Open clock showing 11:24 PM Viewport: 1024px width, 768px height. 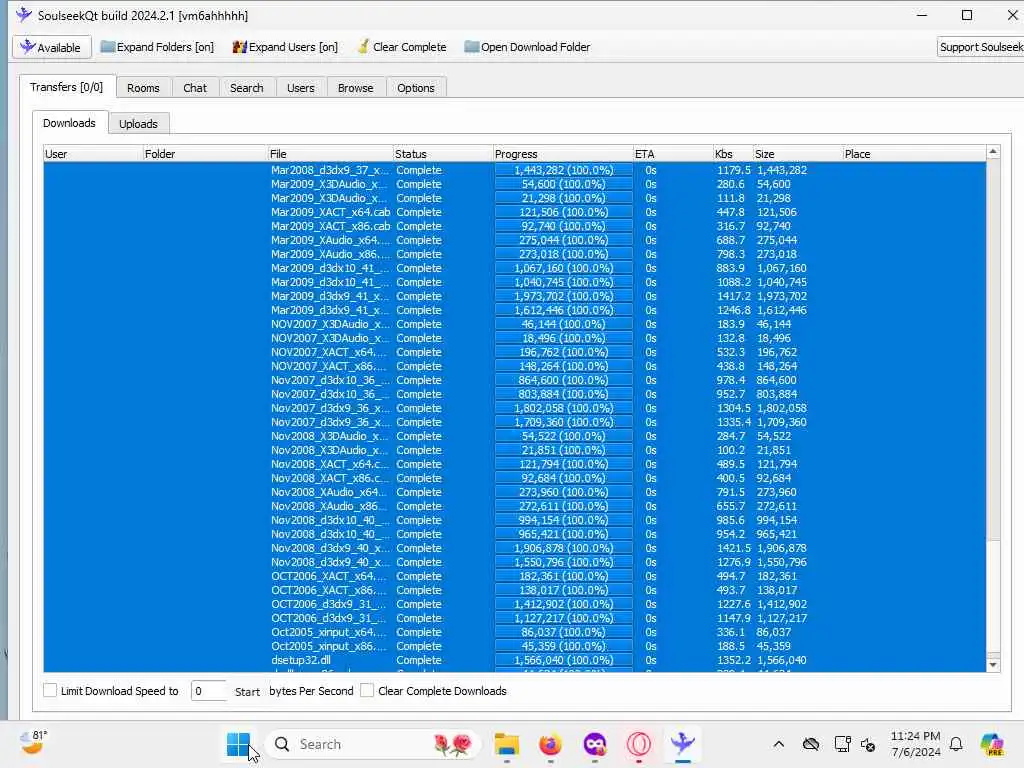coord(916,744)
